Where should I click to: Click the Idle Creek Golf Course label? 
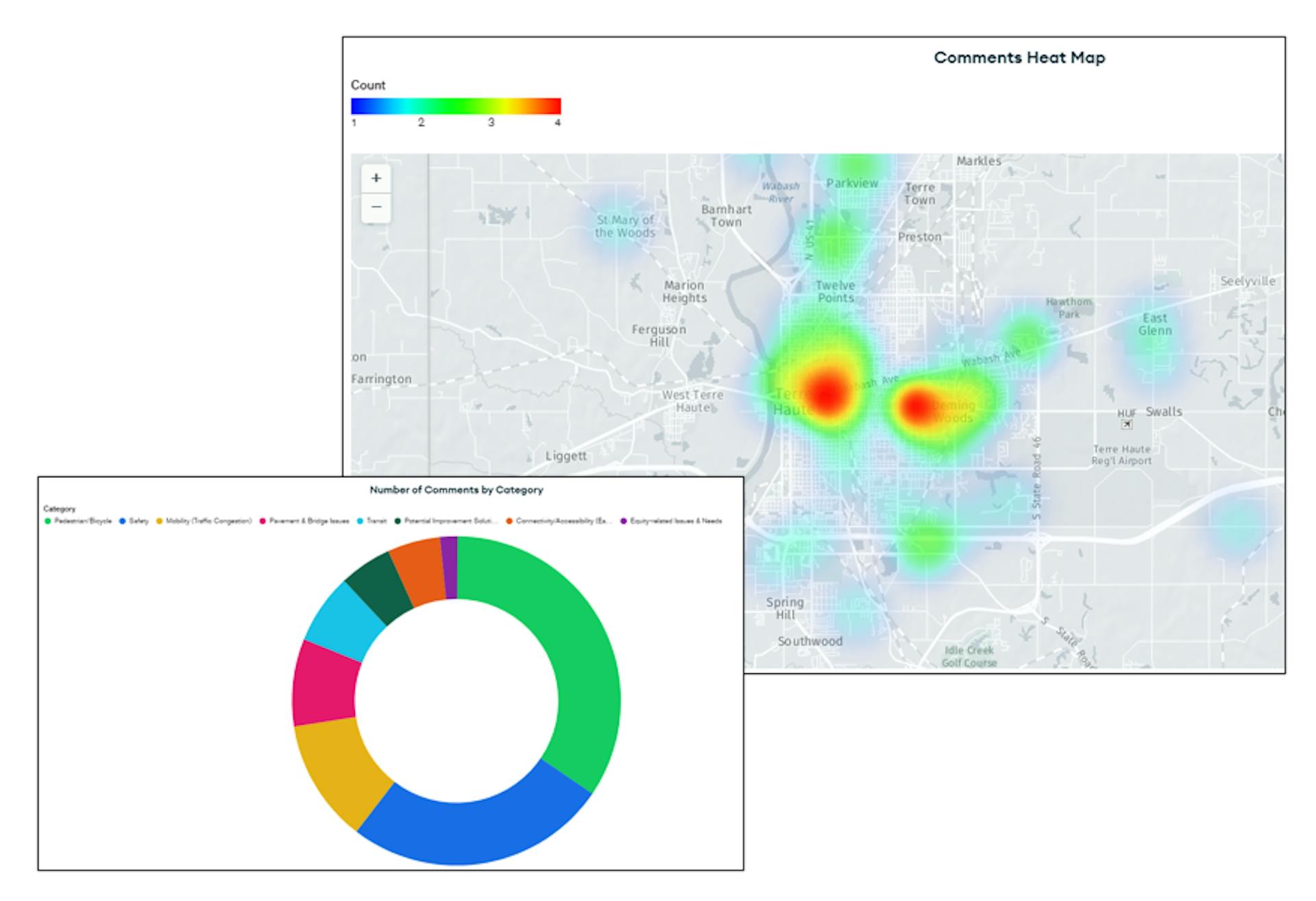point(969,656)
